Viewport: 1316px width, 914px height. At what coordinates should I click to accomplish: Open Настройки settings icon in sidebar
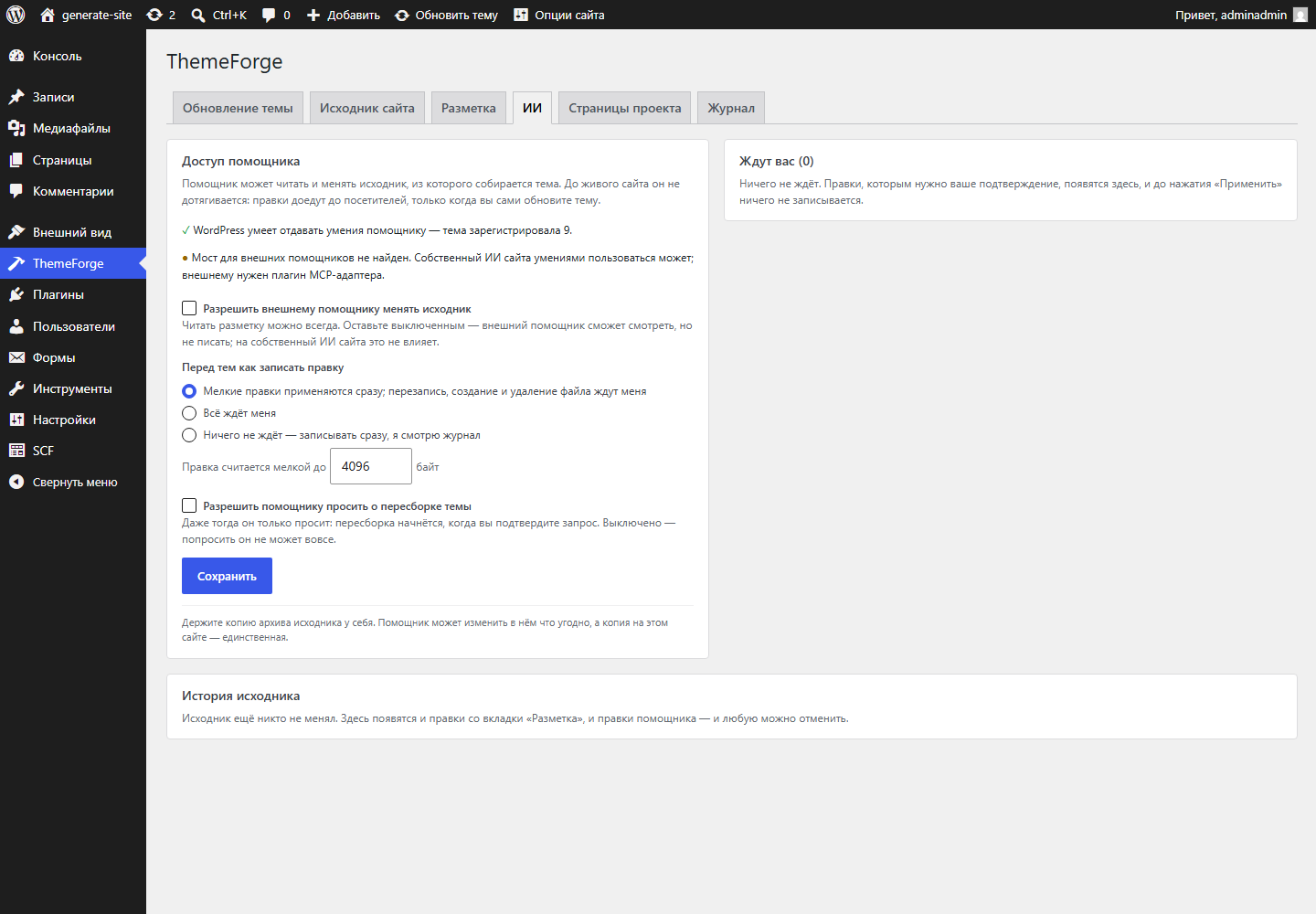(x=16, y=420)
